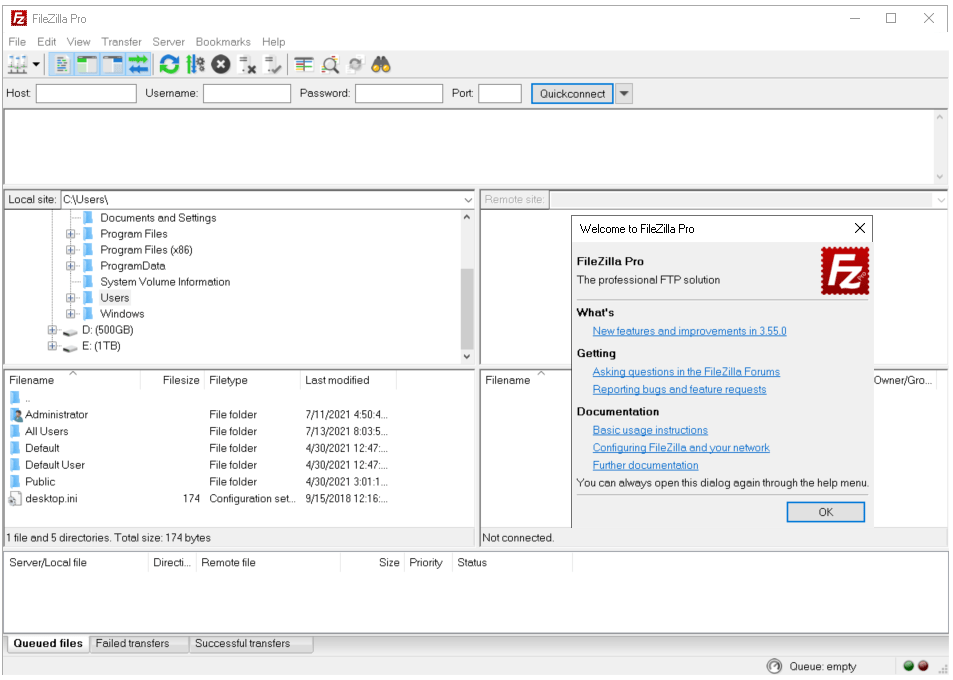This screenshot has width=953, height=680.
Task: Click the binoculars file search icon
Action: tap(381, 65)
